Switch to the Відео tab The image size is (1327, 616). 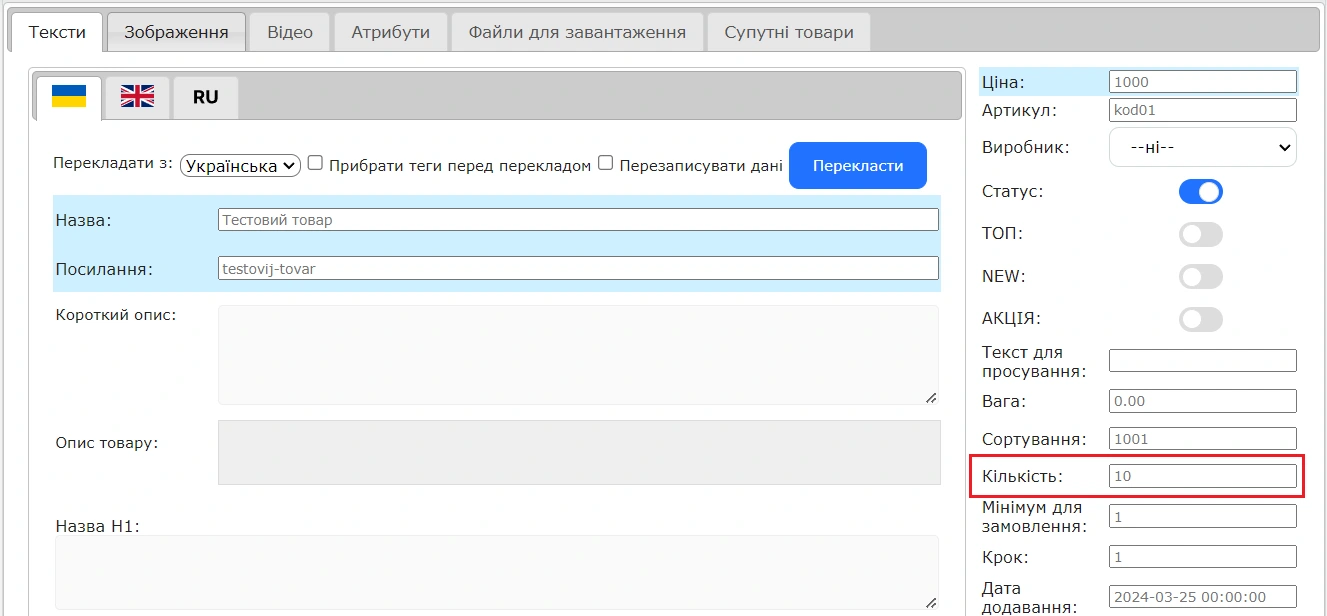click(x=290, y=32)
